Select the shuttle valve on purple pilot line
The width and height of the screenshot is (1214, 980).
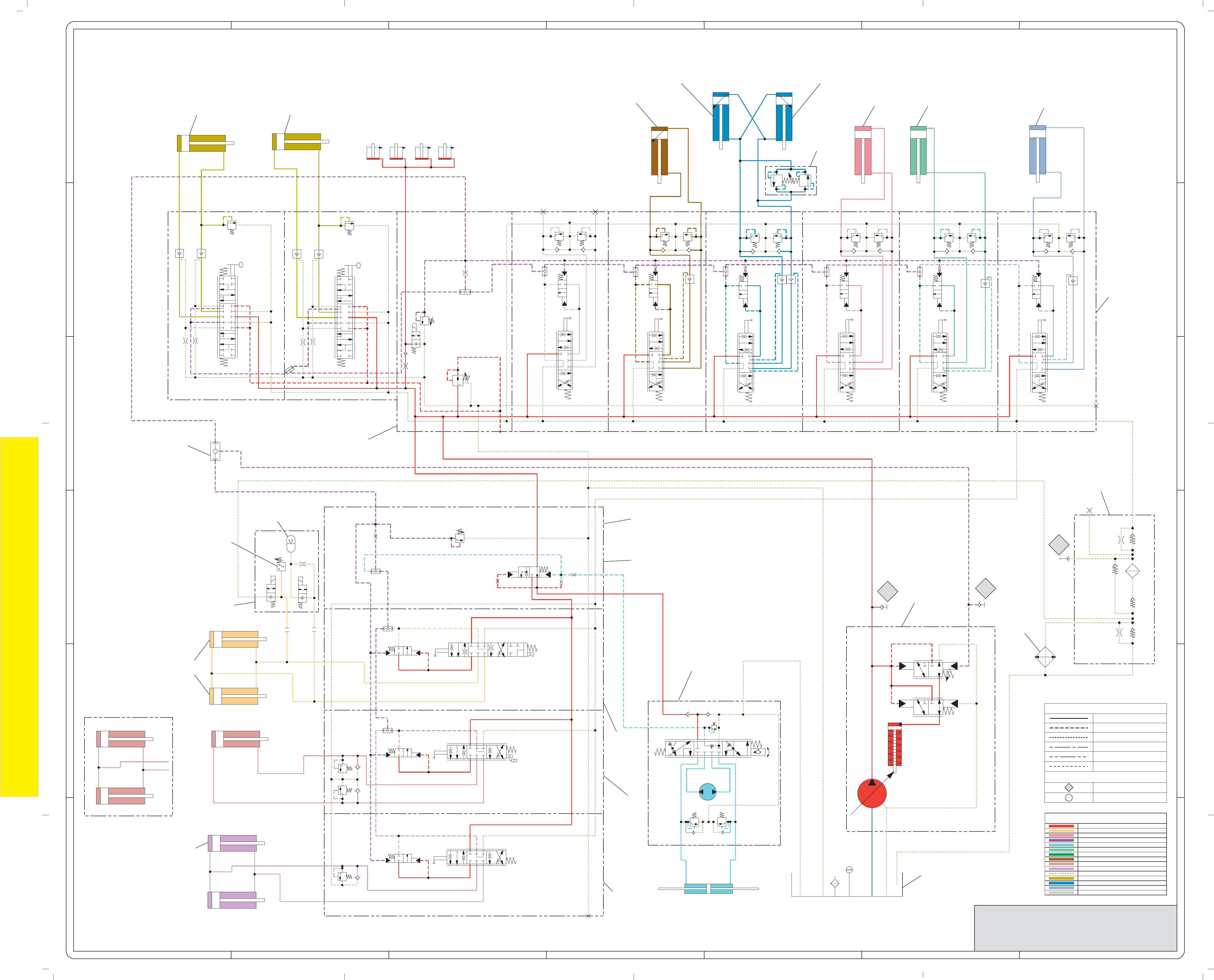(x=215, y=451)
